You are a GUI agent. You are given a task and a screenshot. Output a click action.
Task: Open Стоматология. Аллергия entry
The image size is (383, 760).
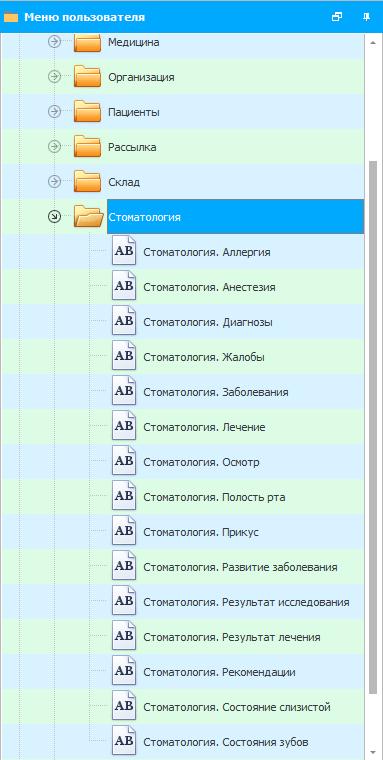point(207,253)
